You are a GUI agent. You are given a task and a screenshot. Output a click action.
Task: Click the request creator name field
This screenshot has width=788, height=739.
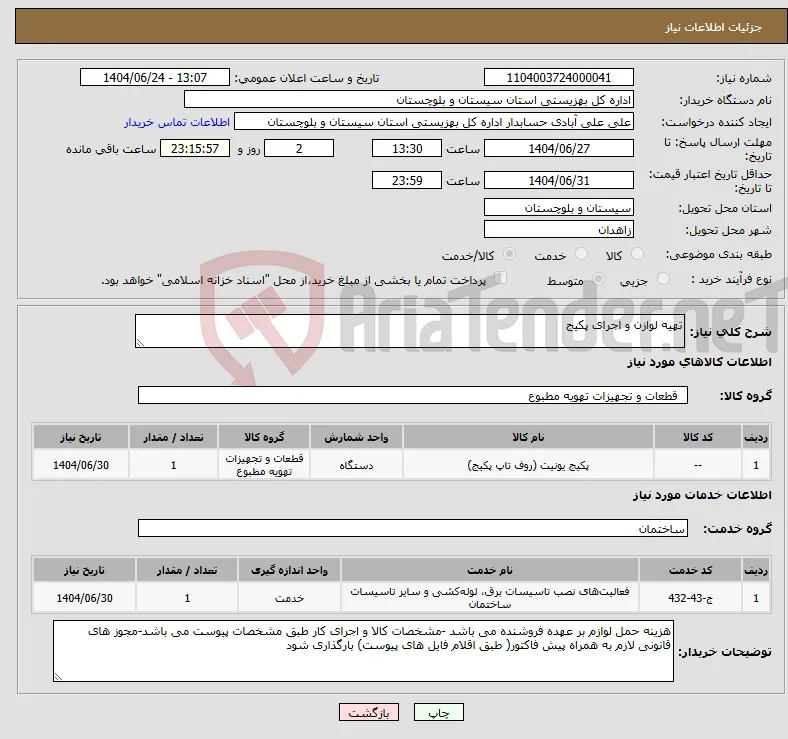click(x=434, y=122)
